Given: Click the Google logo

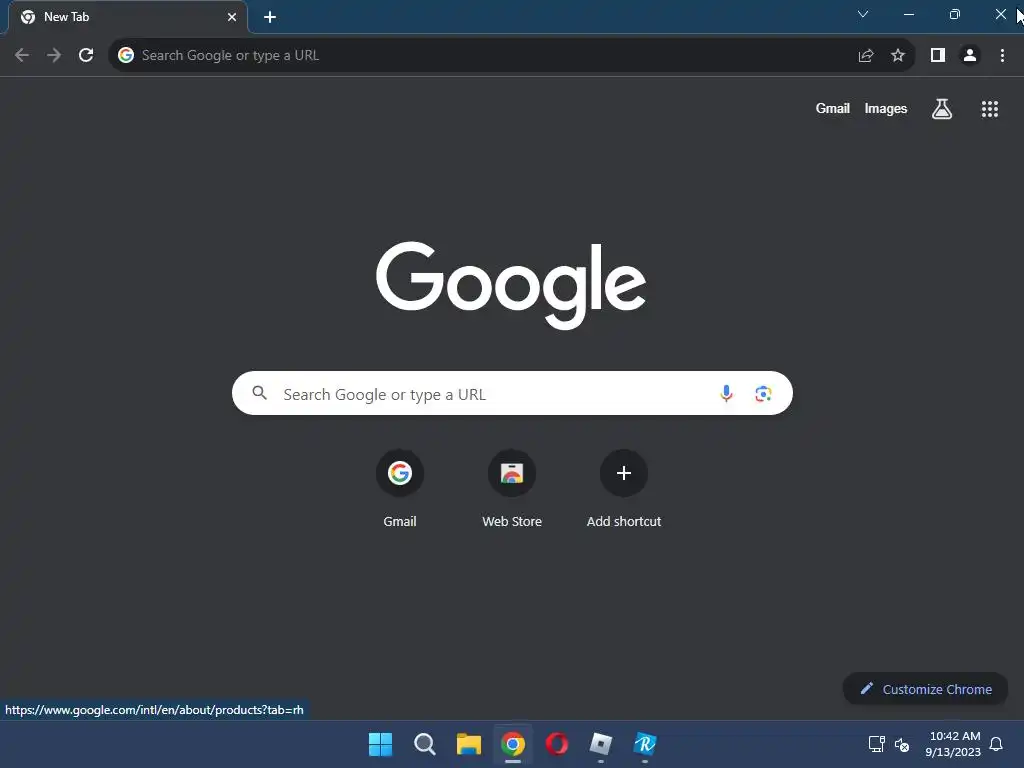Looking at the screenshot, I should coord(511,285).
